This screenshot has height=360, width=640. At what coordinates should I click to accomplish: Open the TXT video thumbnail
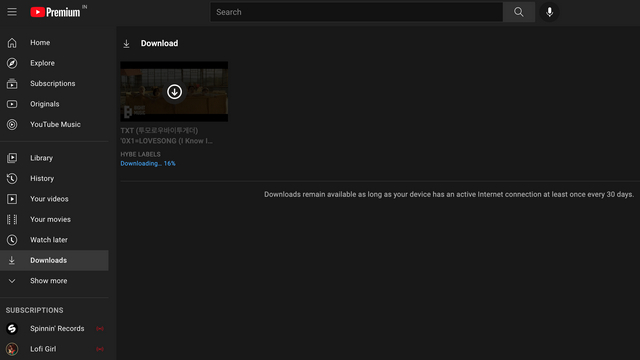[174, 91]
